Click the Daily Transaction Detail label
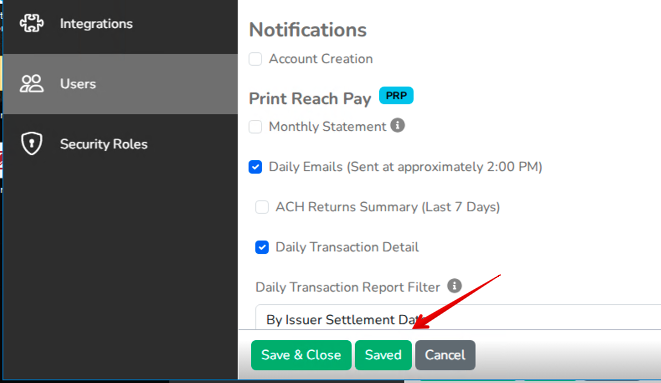This screenshot has height=383, width=661. coord(347,247)
